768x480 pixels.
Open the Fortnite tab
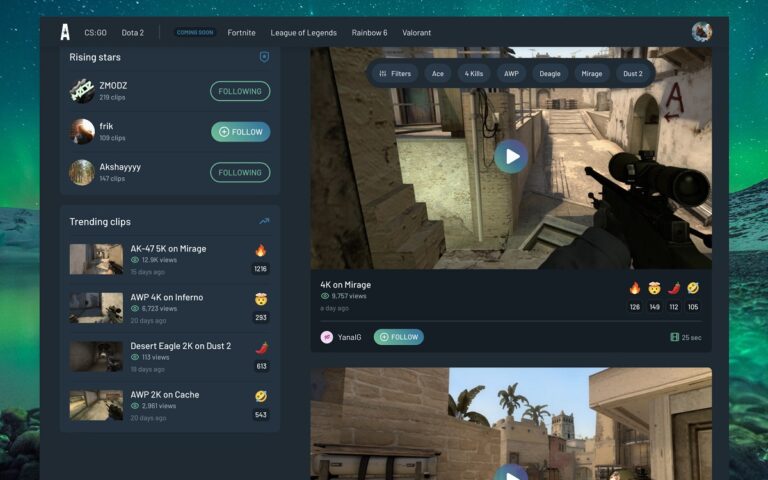pyautogui.click(x=241, y=33)
